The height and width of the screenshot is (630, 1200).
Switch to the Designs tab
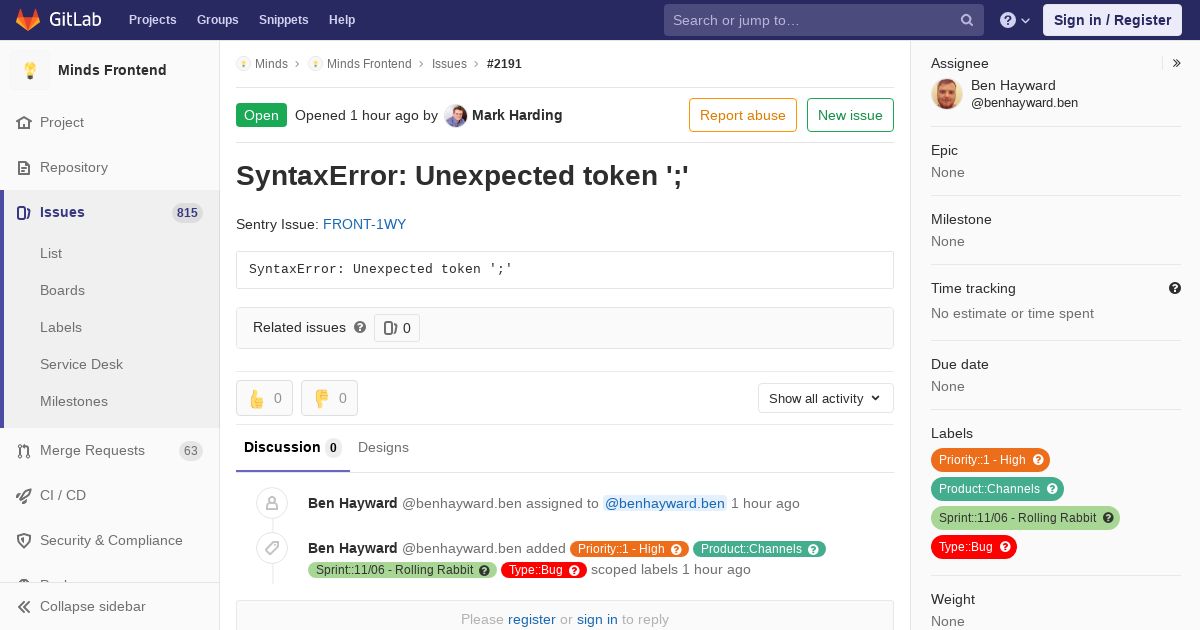(383, 447)
